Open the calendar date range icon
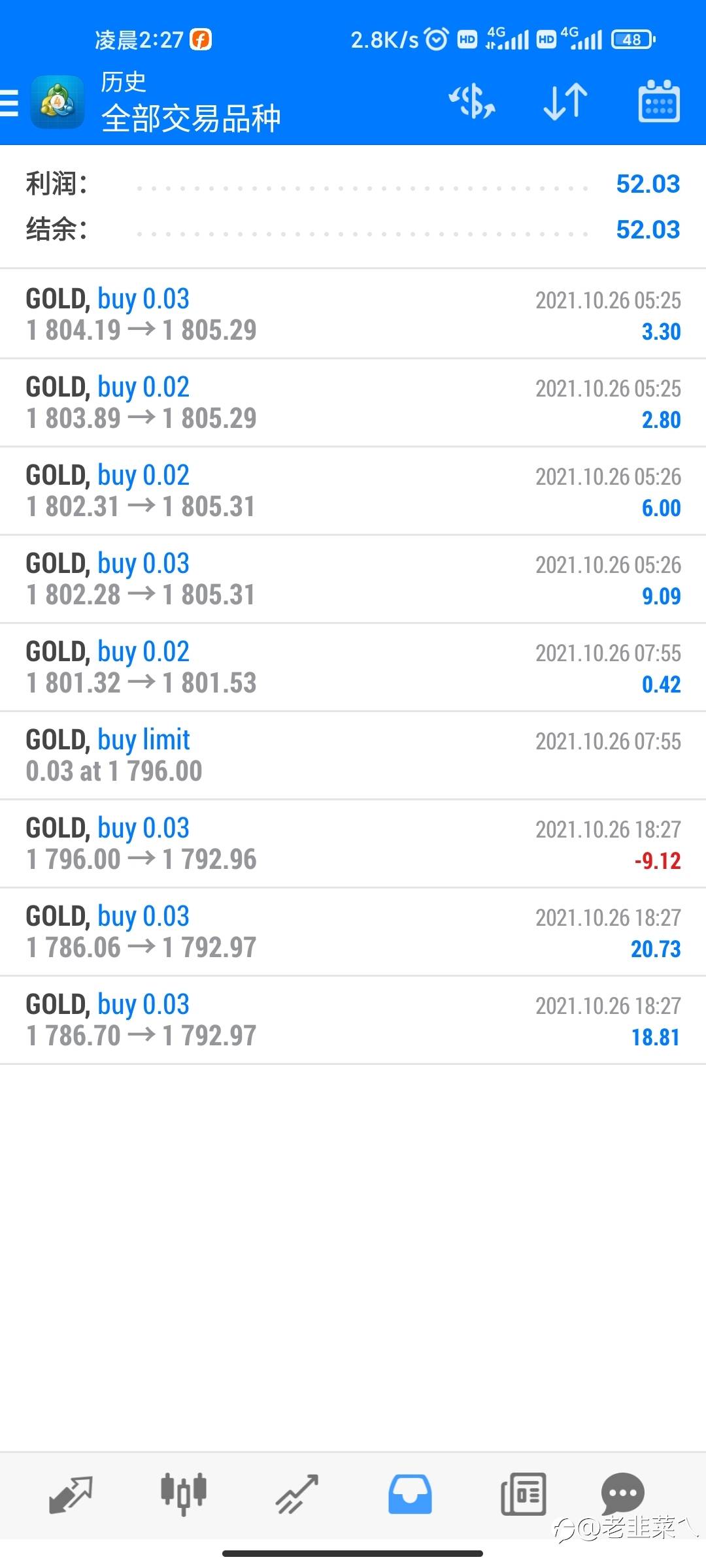 point(658,101)
